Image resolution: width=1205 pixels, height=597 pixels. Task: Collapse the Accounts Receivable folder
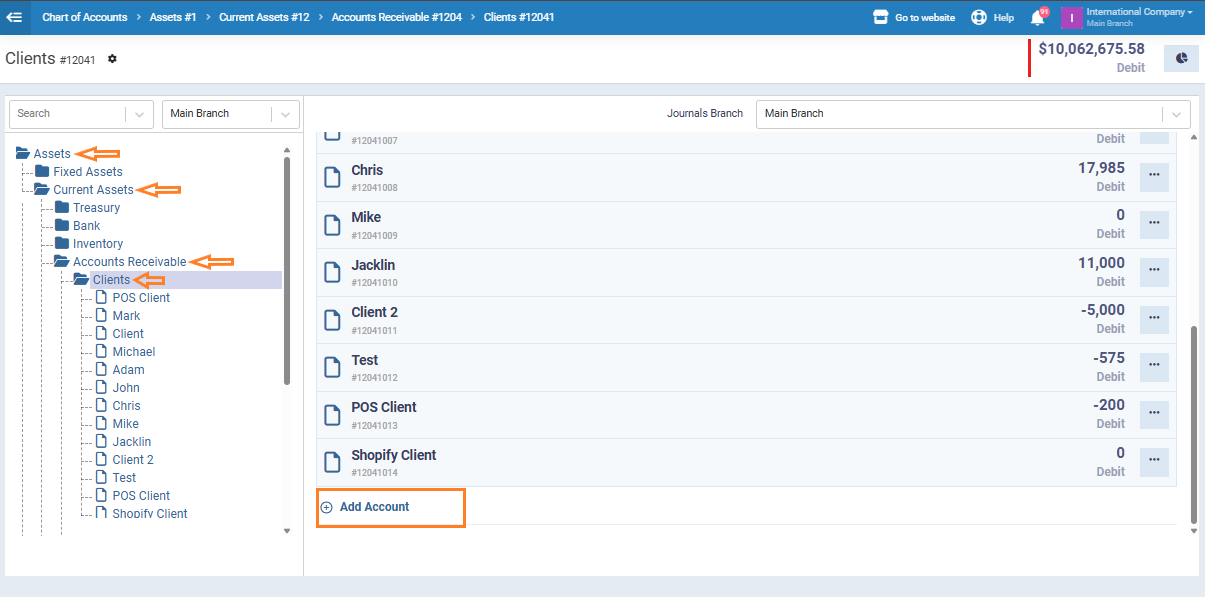[x=62, y=262]
